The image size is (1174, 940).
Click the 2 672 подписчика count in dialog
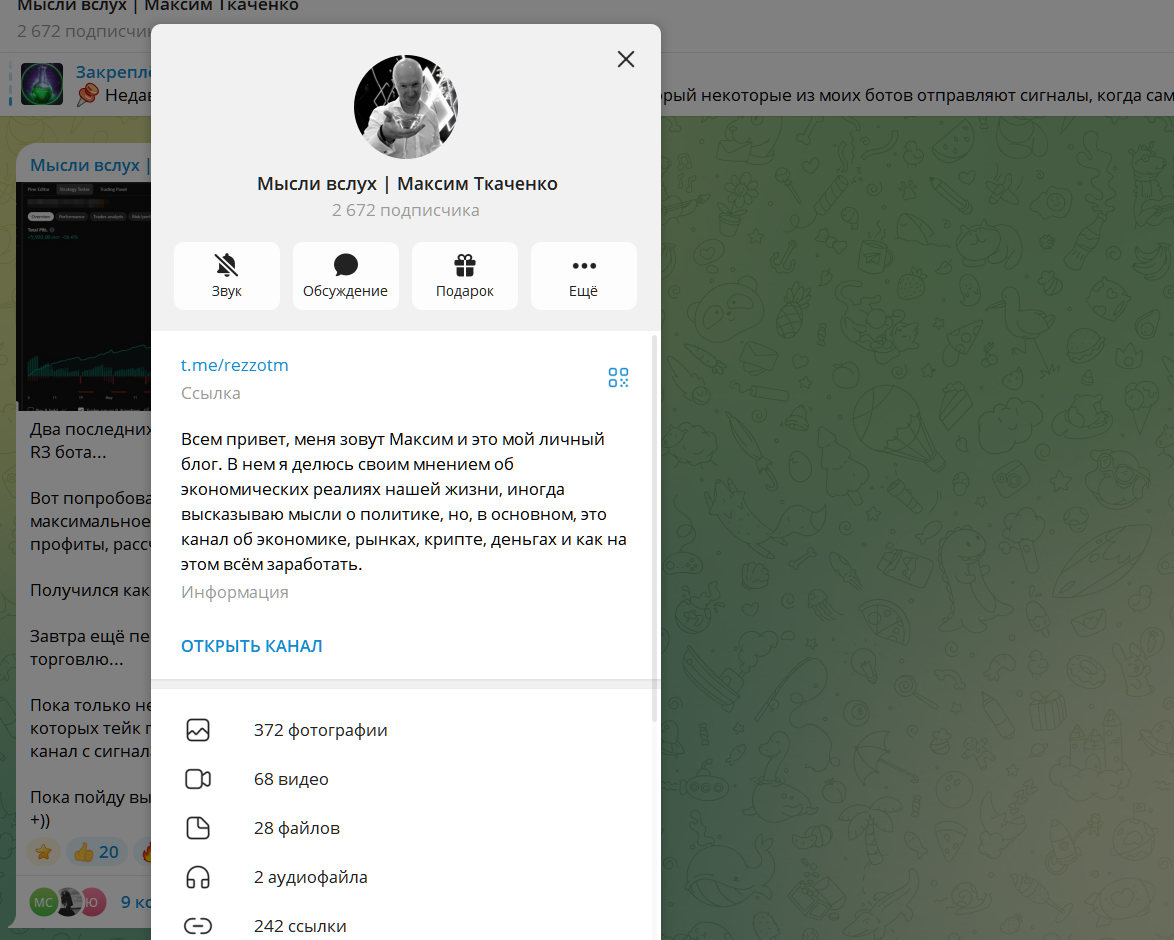(406, 210)
